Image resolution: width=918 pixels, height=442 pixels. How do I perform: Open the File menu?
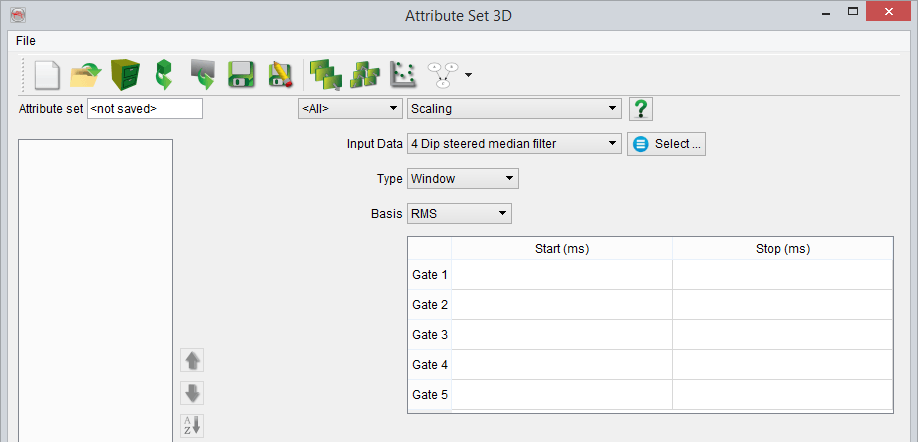(x=26, y=41)
